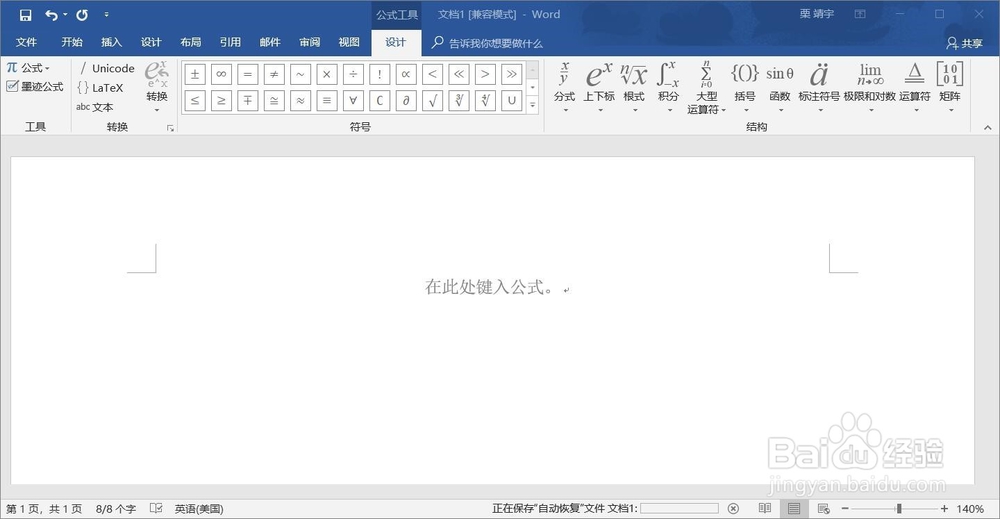Screen dimensions: 1000x519
Task: Insert the much-less-than ≪ symbol
Action: pos(459,75)
